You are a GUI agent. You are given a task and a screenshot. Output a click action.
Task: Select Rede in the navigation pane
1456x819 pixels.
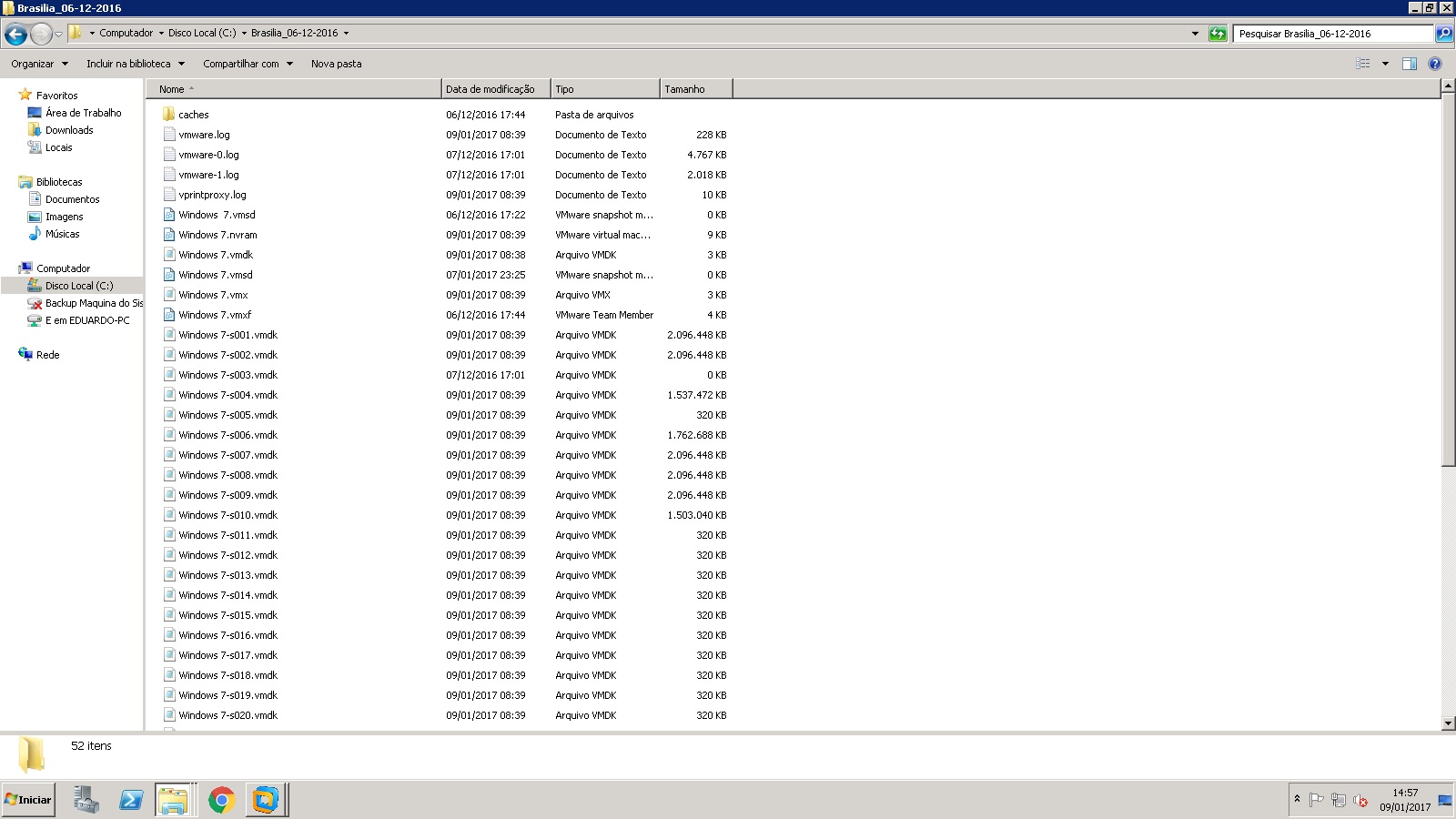point(47,355)
